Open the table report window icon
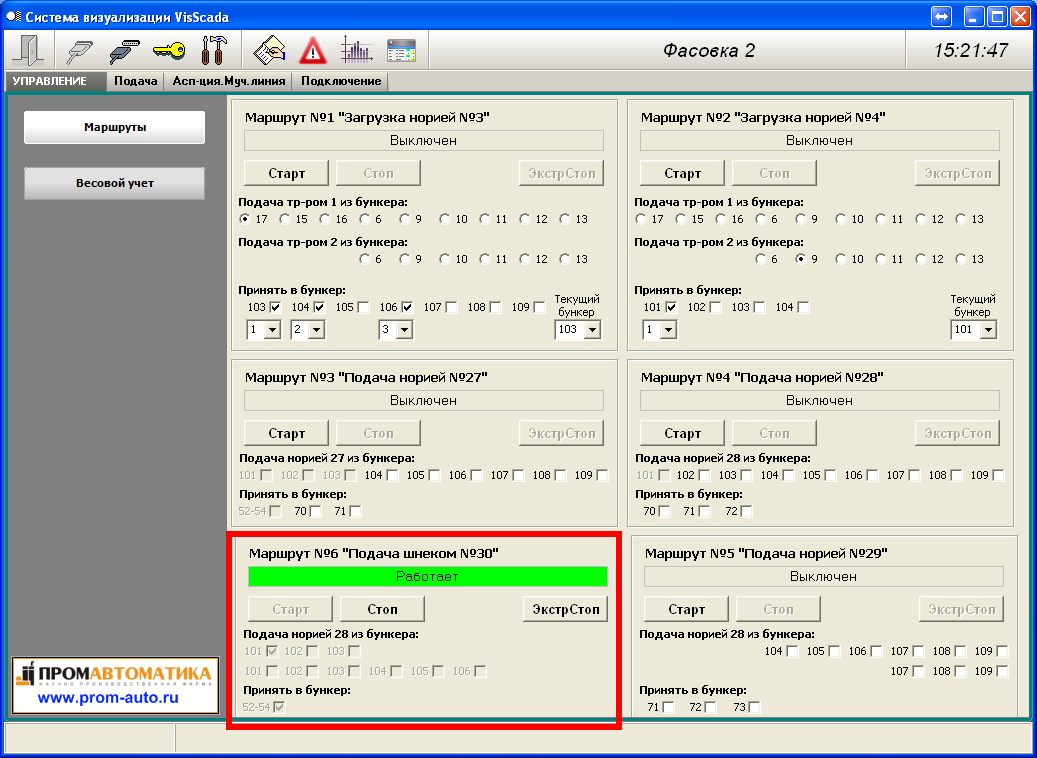Screen dimensions: 1037x758 pos(401,50)
